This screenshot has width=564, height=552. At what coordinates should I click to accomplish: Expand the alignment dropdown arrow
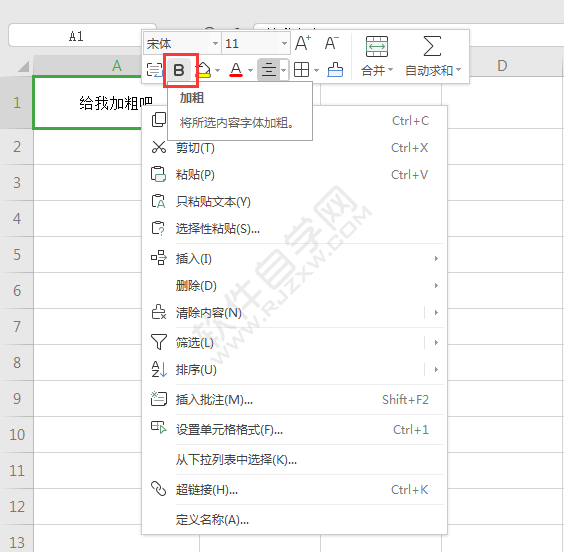pos(284,70)
